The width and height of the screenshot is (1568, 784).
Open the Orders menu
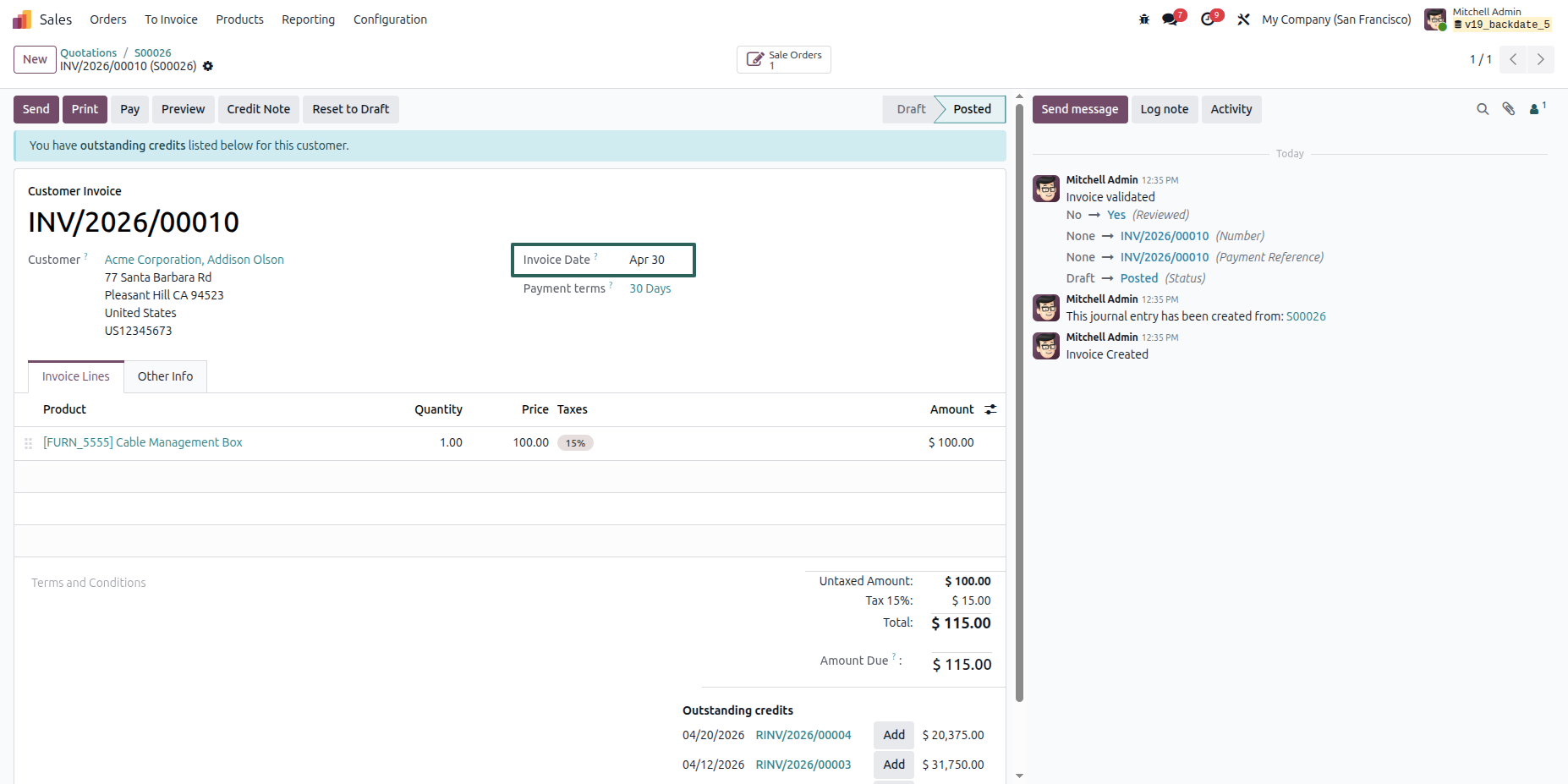click(108, 19)
